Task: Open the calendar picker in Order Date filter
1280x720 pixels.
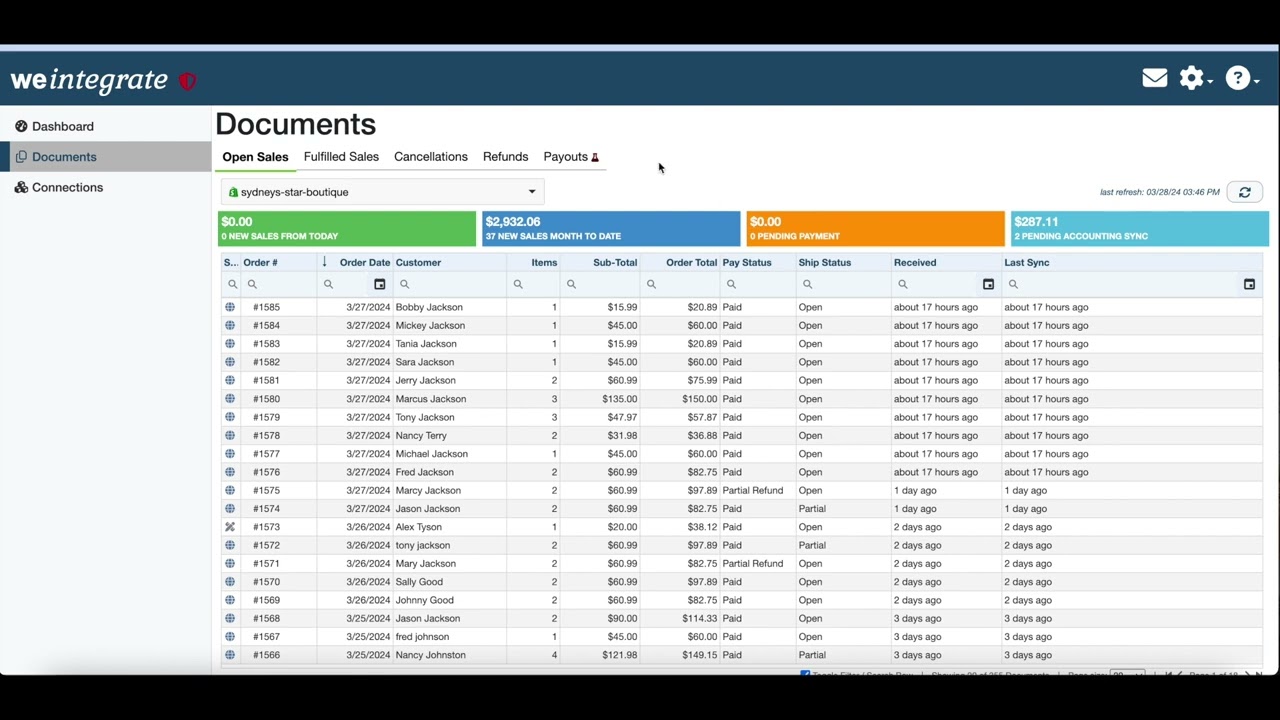Action: (x=379, y=284)
